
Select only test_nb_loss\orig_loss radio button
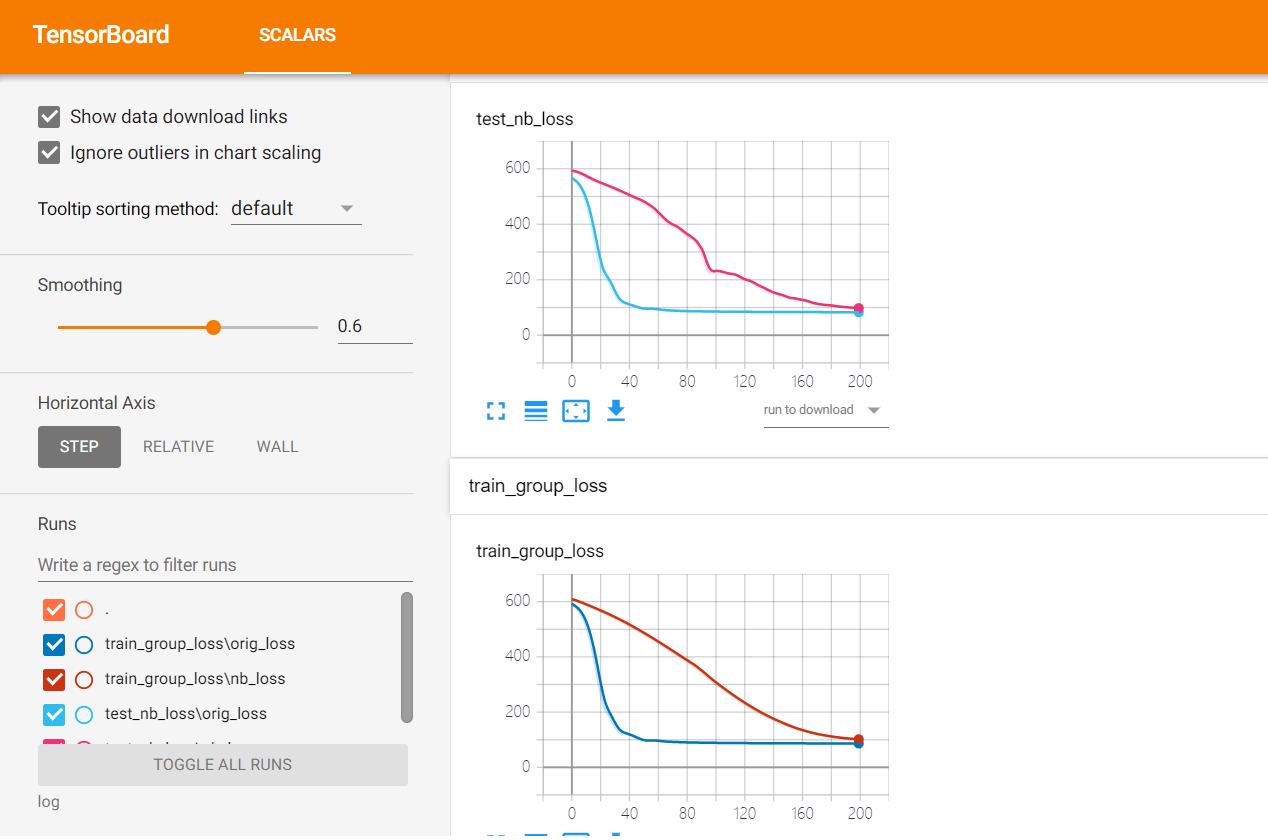coord(84,714)
